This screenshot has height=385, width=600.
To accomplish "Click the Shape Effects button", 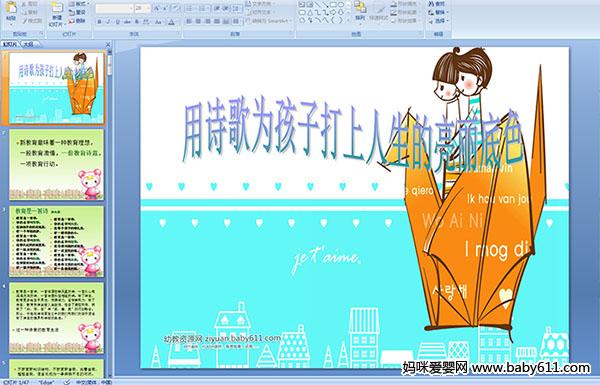I will click(405, 21).
